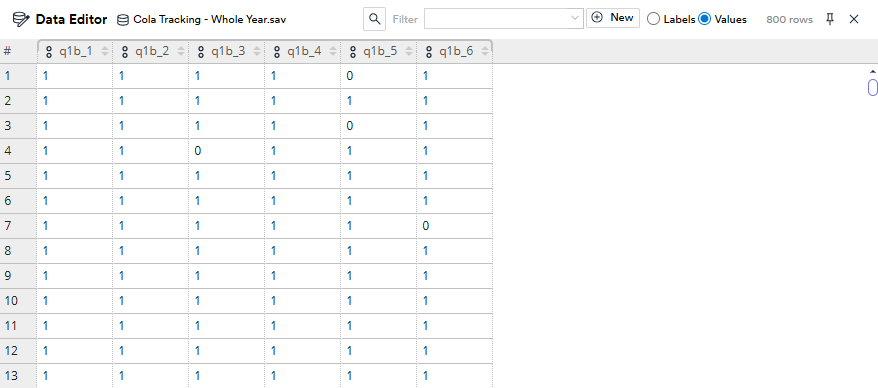Sort by the q1b_4 column arrows
878x388 pixels.
[333, 52]
